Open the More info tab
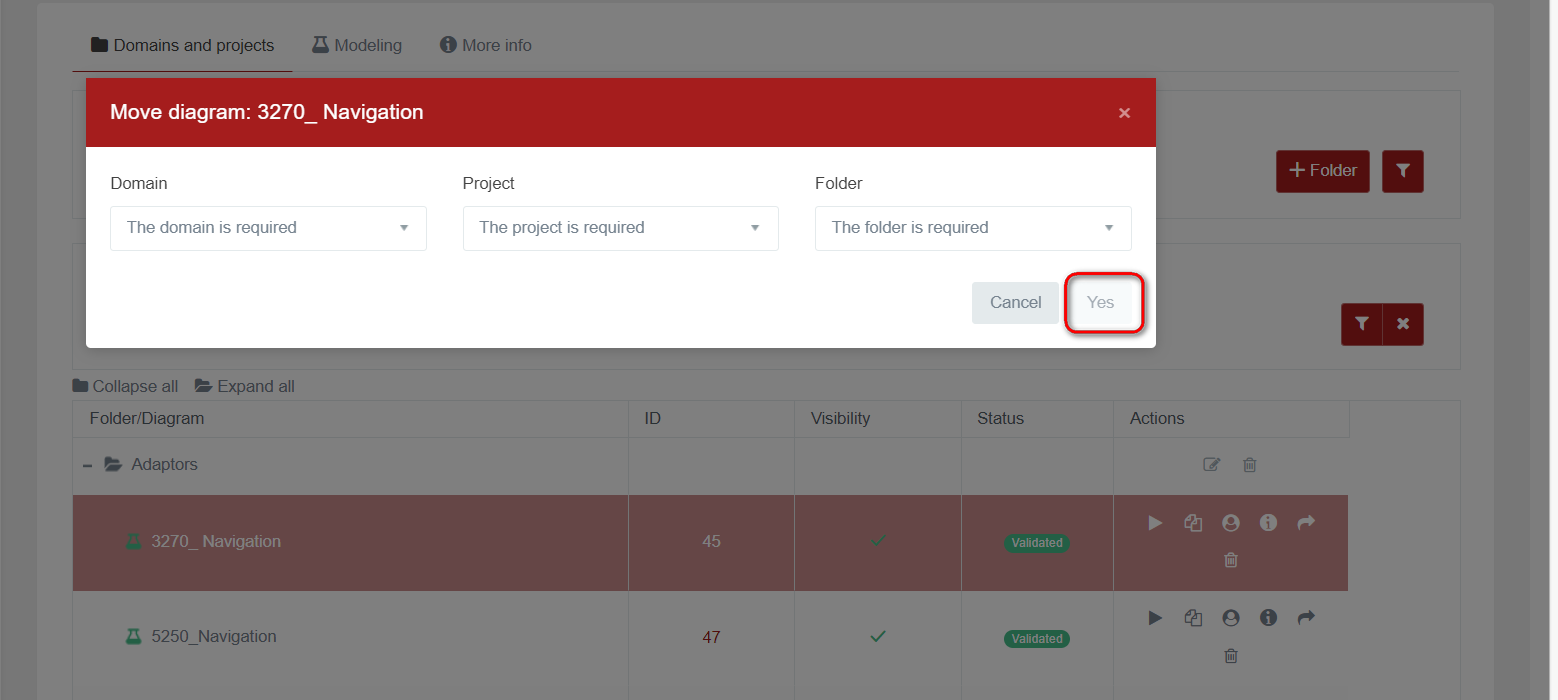 click(x=486, y=45)
